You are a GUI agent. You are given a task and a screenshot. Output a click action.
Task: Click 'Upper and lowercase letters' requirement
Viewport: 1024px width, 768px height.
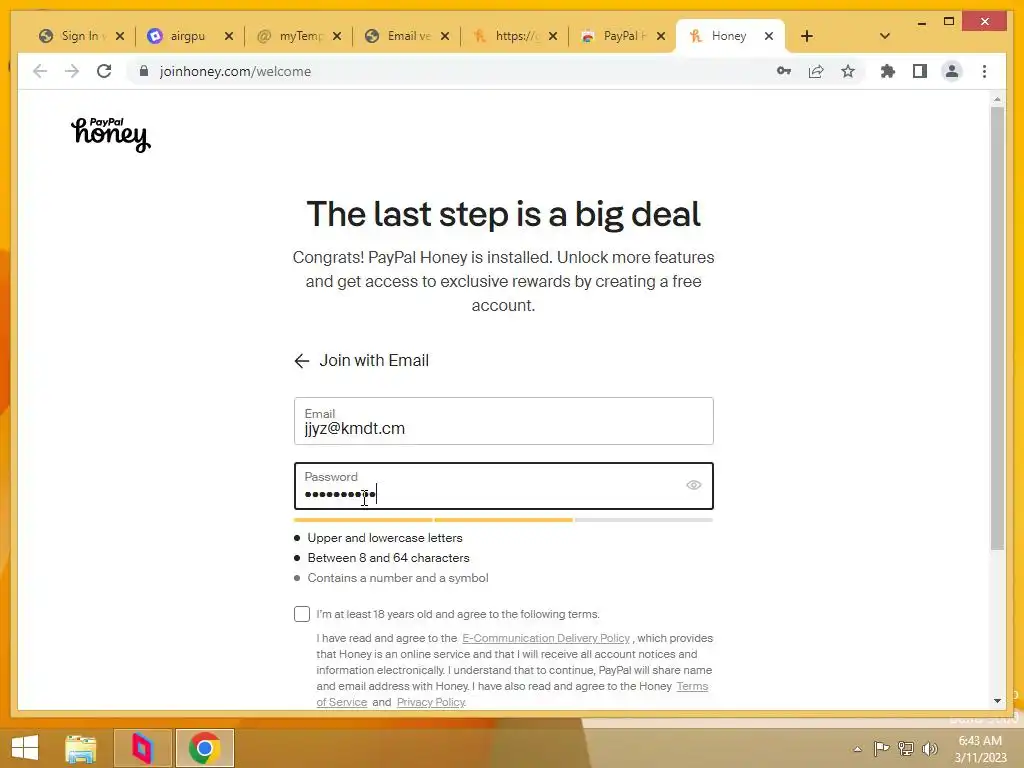[385, 538]
